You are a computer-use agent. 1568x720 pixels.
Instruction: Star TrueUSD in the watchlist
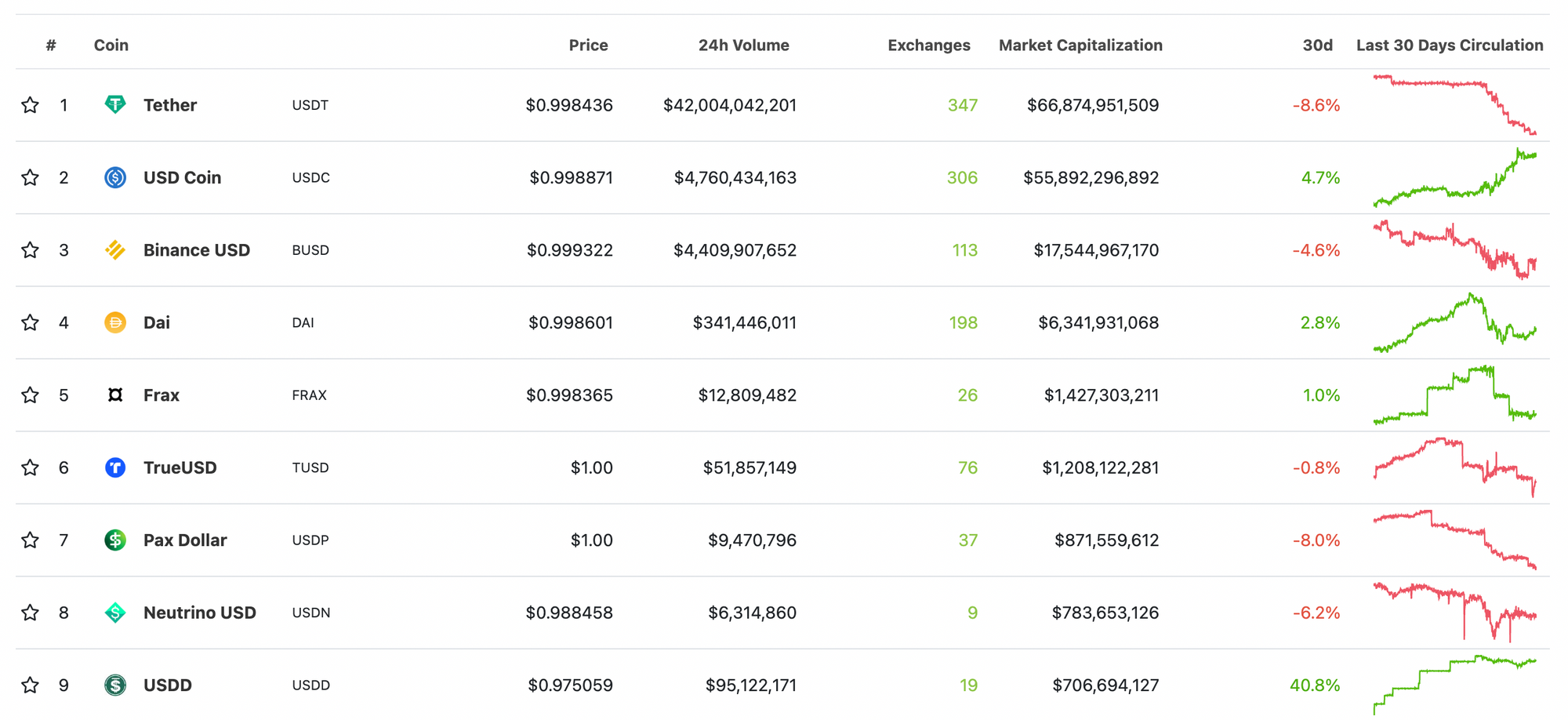point(30,467)
